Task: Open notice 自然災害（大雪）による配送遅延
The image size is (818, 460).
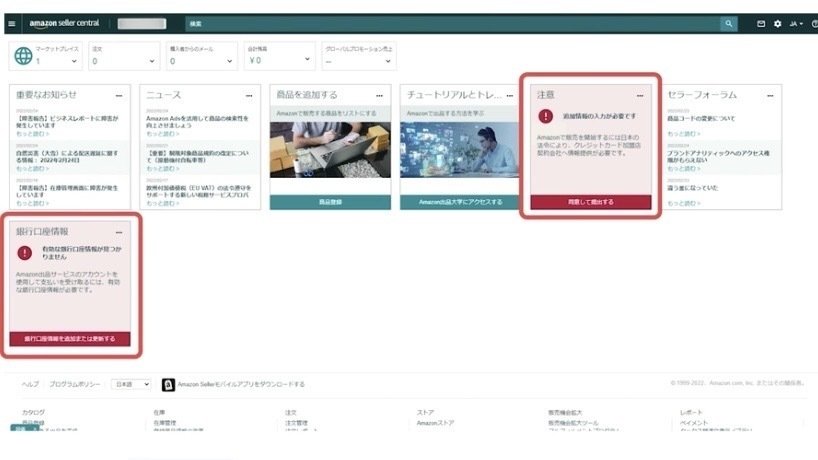Action: (67, 156)
